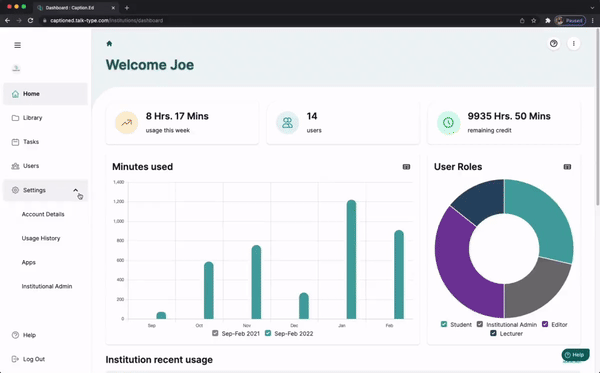Viewport: 600px width, 373px height.
Task: Select the navy Lecturer donut segment
Action: 483,200
